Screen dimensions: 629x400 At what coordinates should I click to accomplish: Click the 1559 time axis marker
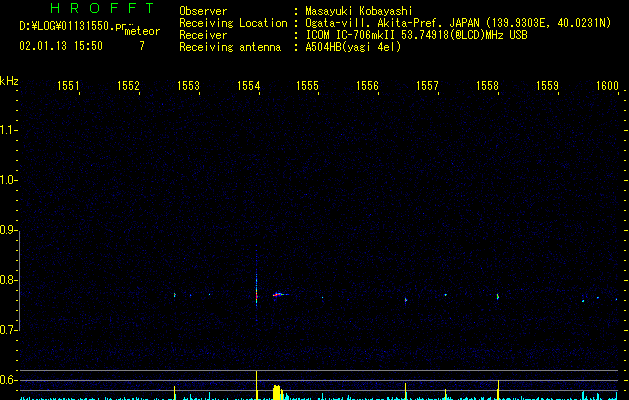tap(547, 86)
